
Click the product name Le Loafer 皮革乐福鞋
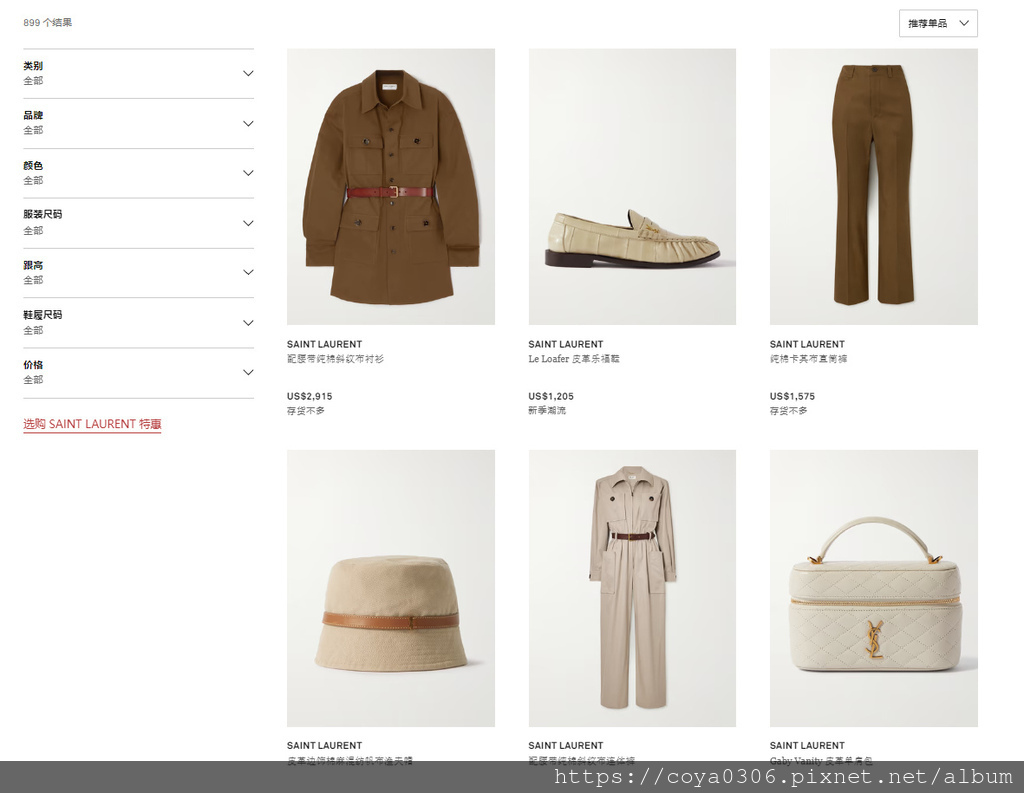pyautogui.click(x=574, y=359)
